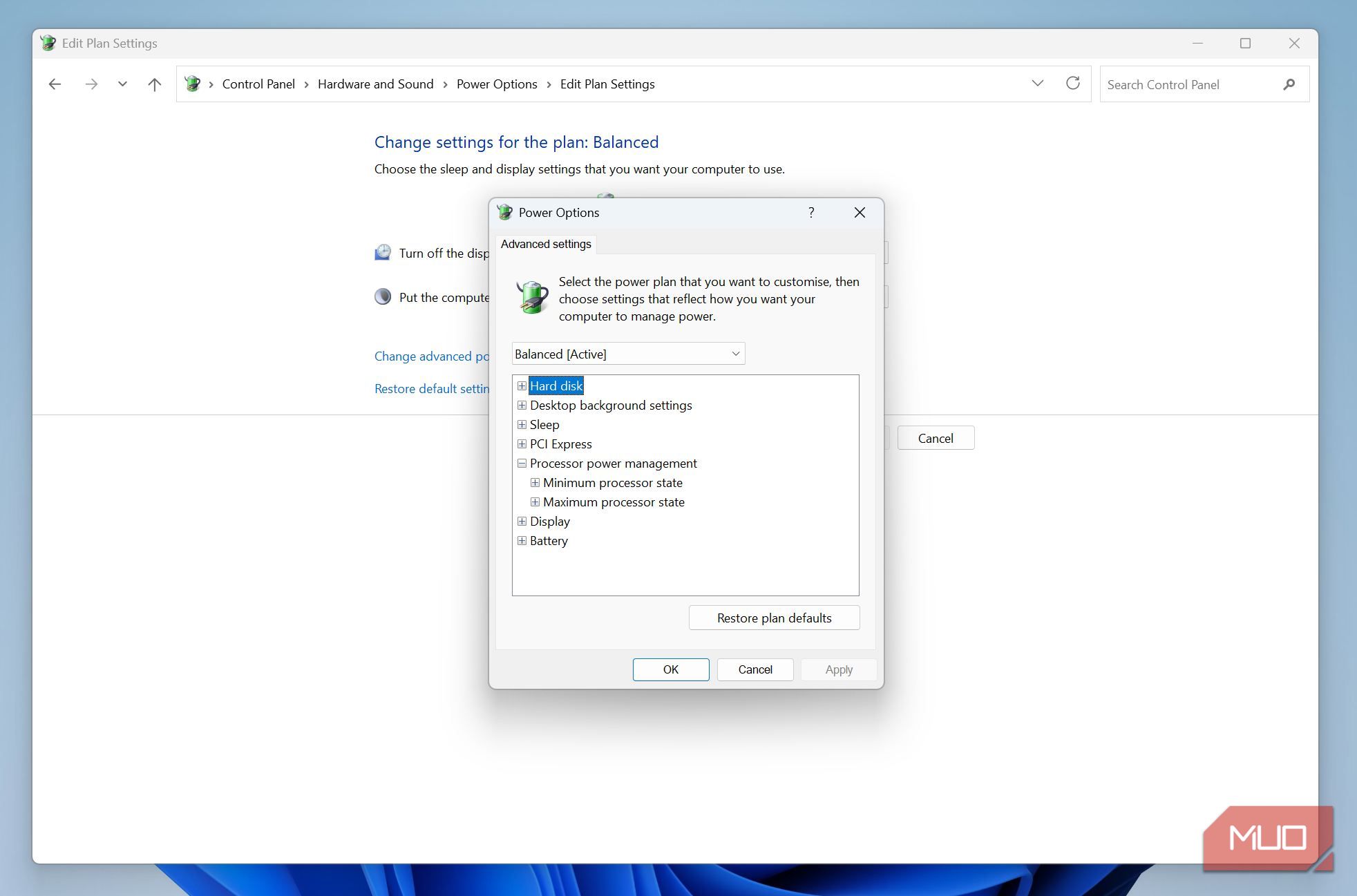Expand the Display node
Image resolution: width=1357 pixels, height=896 pixels.
(x=522, y=522)
